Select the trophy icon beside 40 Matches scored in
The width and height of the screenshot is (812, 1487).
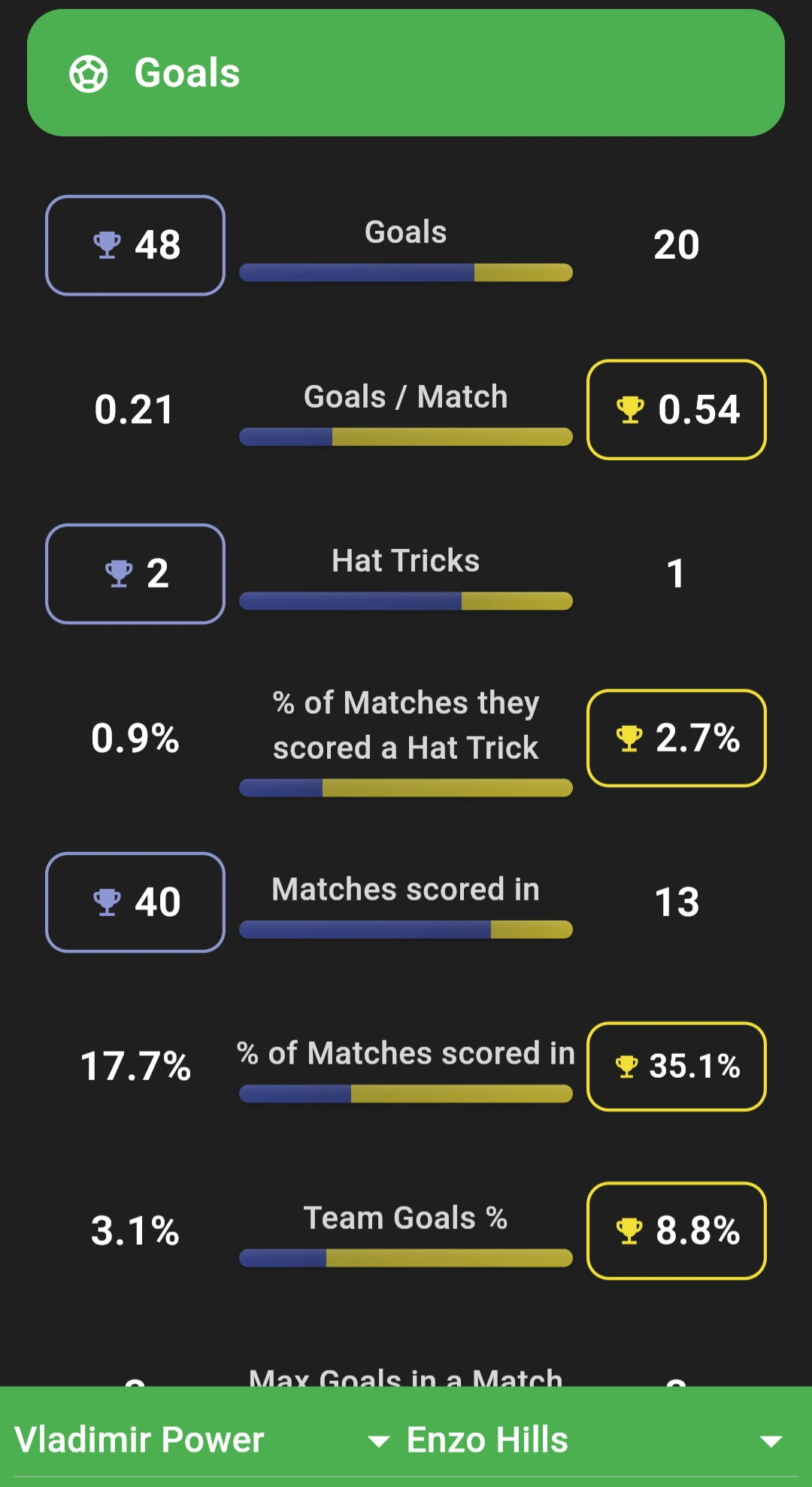point(107,902)
